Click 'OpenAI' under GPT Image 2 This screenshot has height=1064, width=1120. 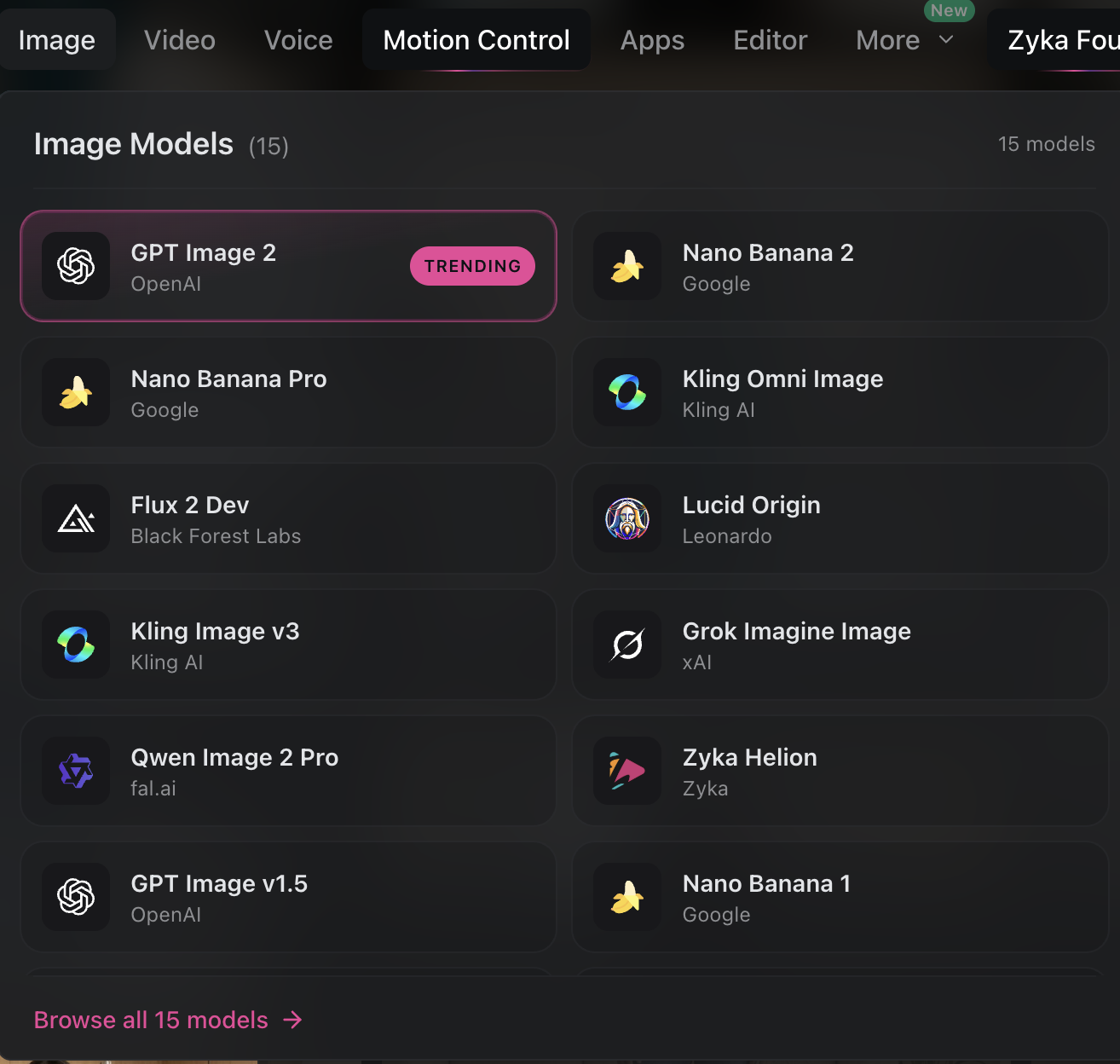point(166,284)
